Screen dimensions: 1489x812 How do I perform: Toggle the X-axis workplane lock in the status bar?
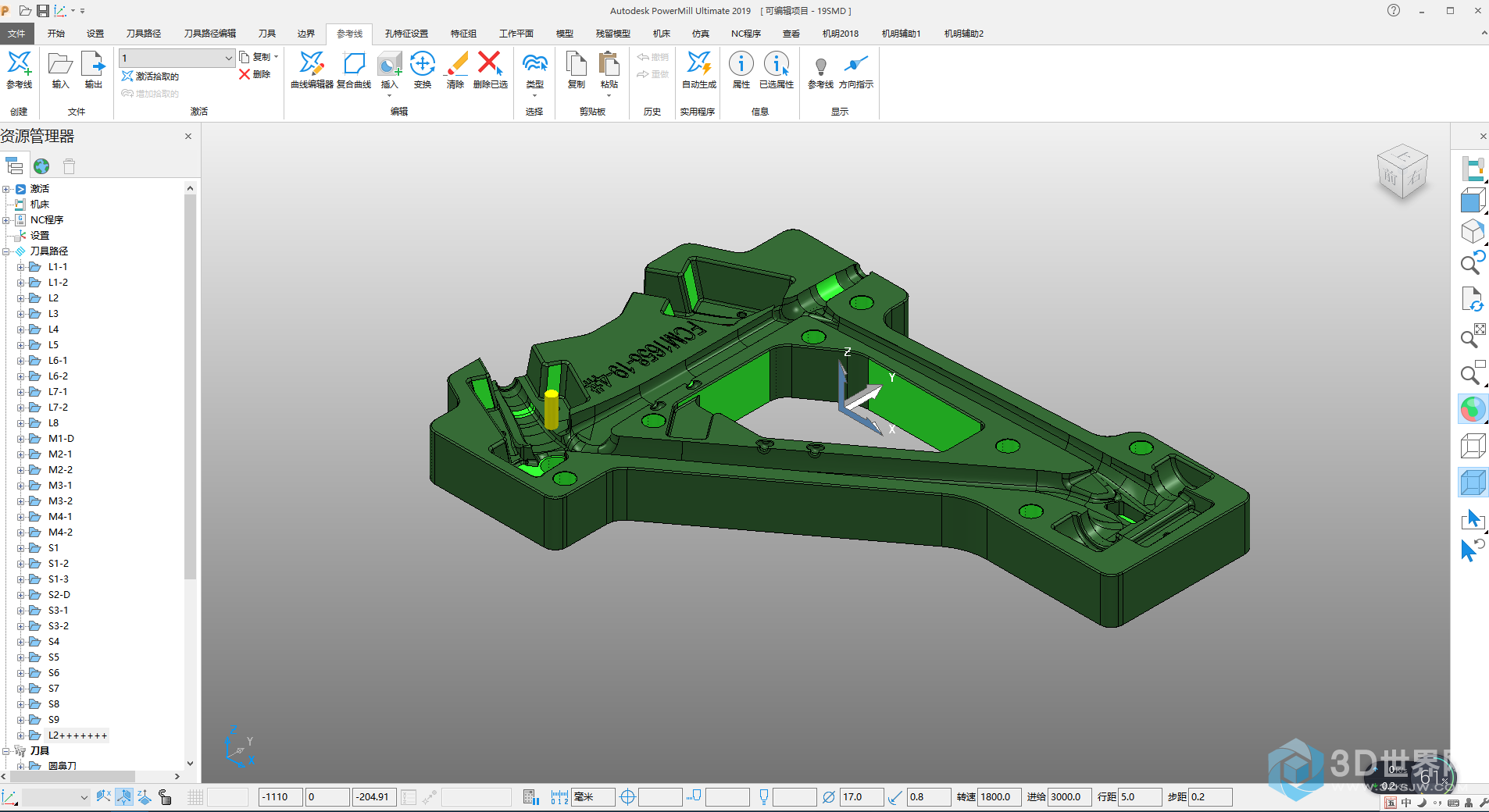pyautogui.click(x=103, y=797)
